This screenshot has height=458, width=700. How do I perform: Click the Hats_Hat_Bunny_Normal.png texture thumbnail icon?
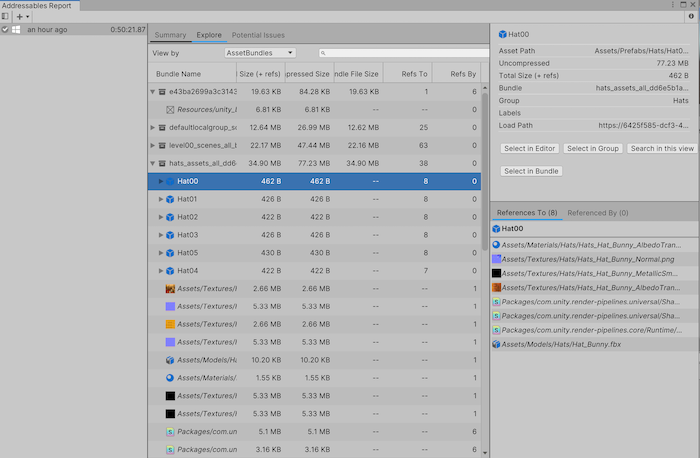[x=496, y=258]
